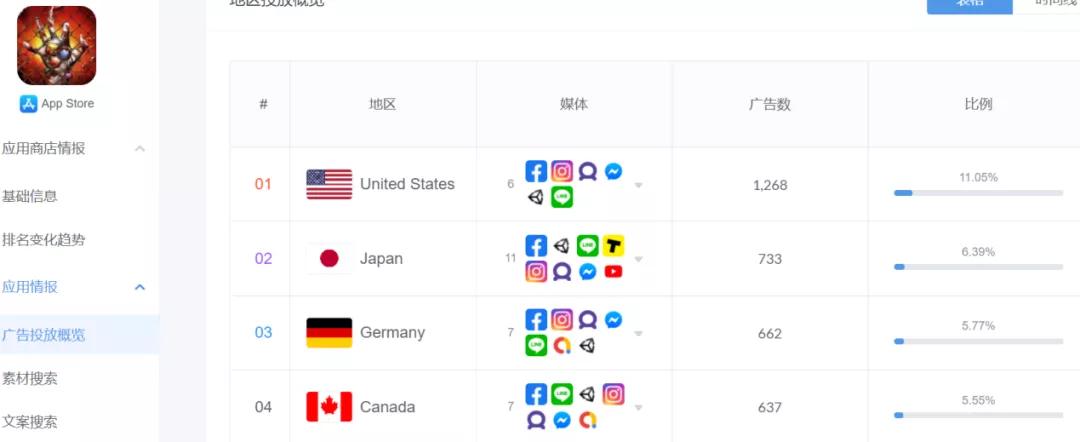Click the YouTube icon in Japan row

(614, 271)
